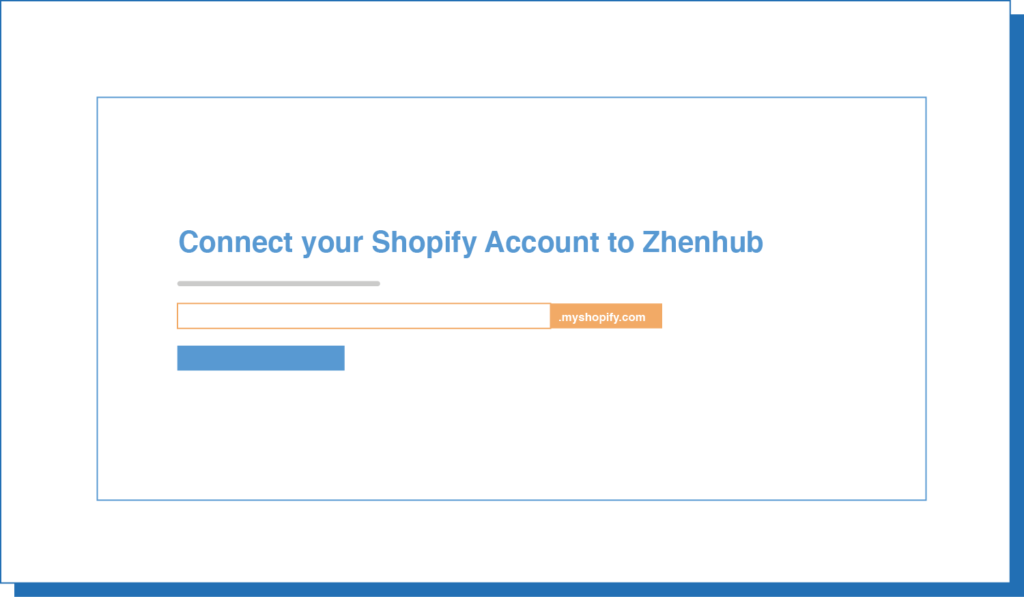
Task: Click the orange .myshopify.com suffix label
Action: (606, 316)
